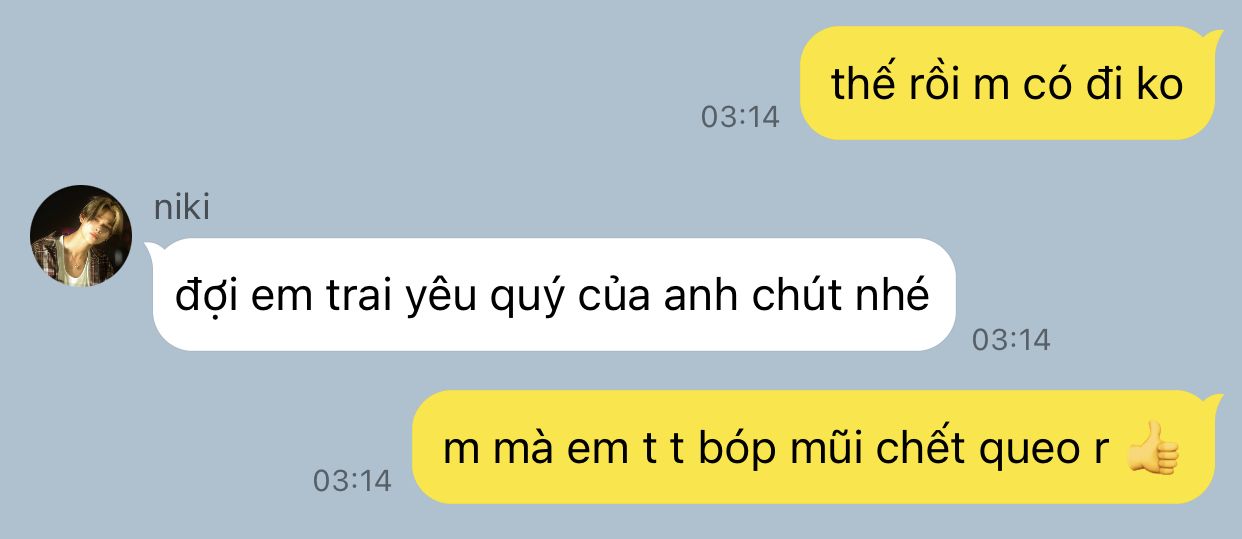Tap the message 'thế rồi m có đi ko'
This screenshot has width=1242, height=539.
click(x=1010, y=83)
